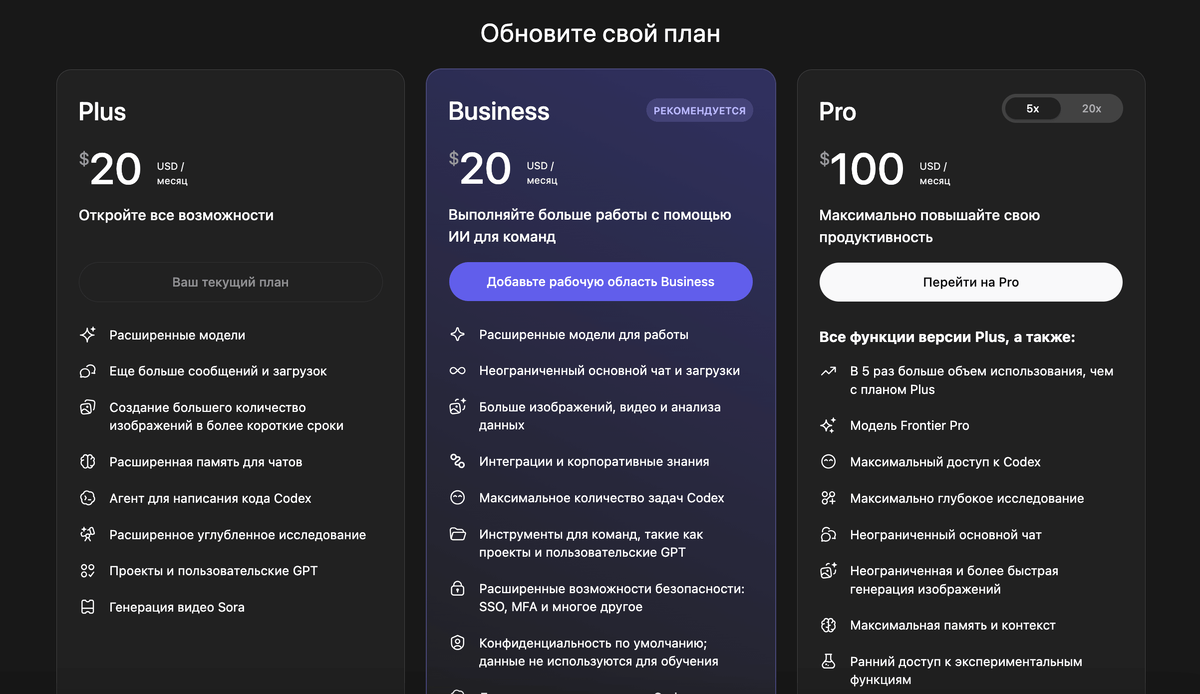Click the 'Обновите свой план' heading
This screenshot has width=1200, height=694.
point(600,34)
